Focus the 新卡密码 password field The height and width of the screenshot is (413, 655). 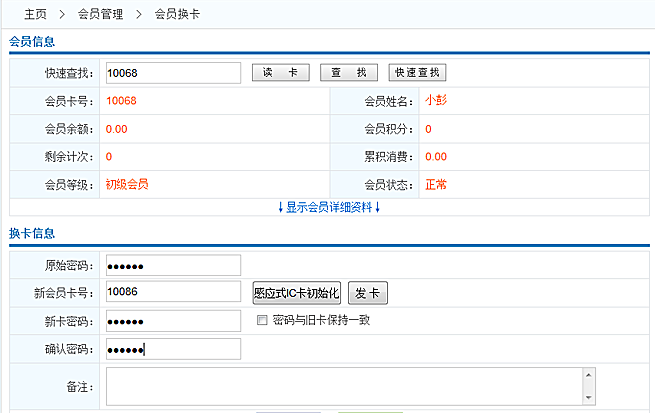click(x=173, y=321)
